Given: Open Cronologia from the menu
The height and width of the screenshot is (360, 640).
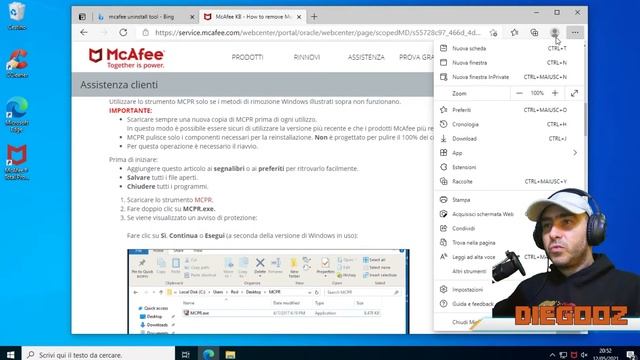Looking at the screenshot, I should (509, 124).
